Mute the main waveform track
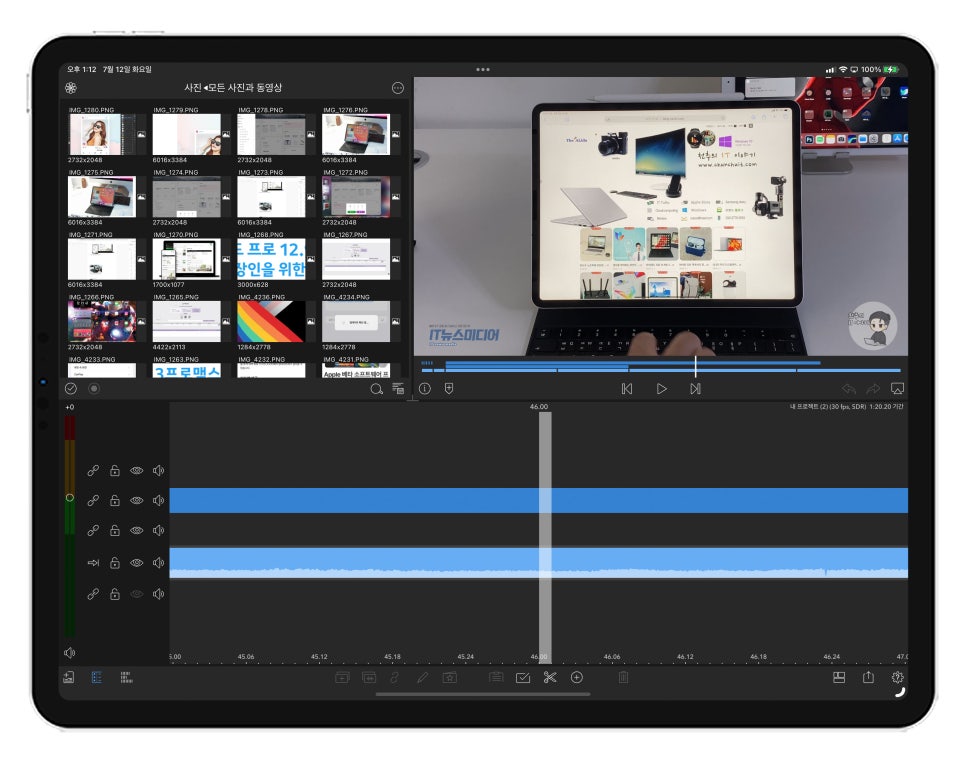 tap(158, 563)
